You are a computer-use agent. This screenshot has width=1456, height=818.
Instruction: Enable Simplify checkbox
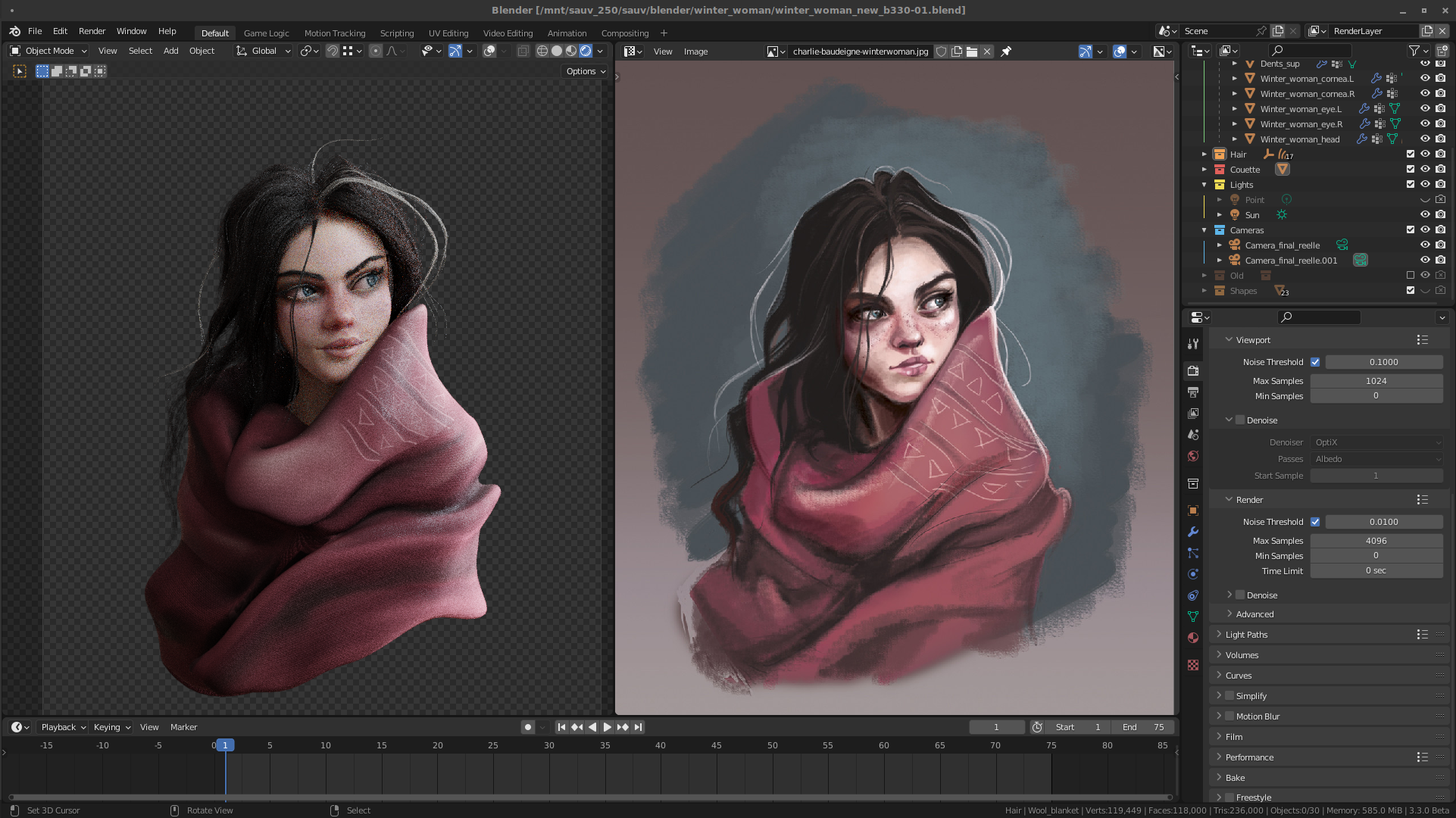pyautogui.click(x=1229, y=696)
